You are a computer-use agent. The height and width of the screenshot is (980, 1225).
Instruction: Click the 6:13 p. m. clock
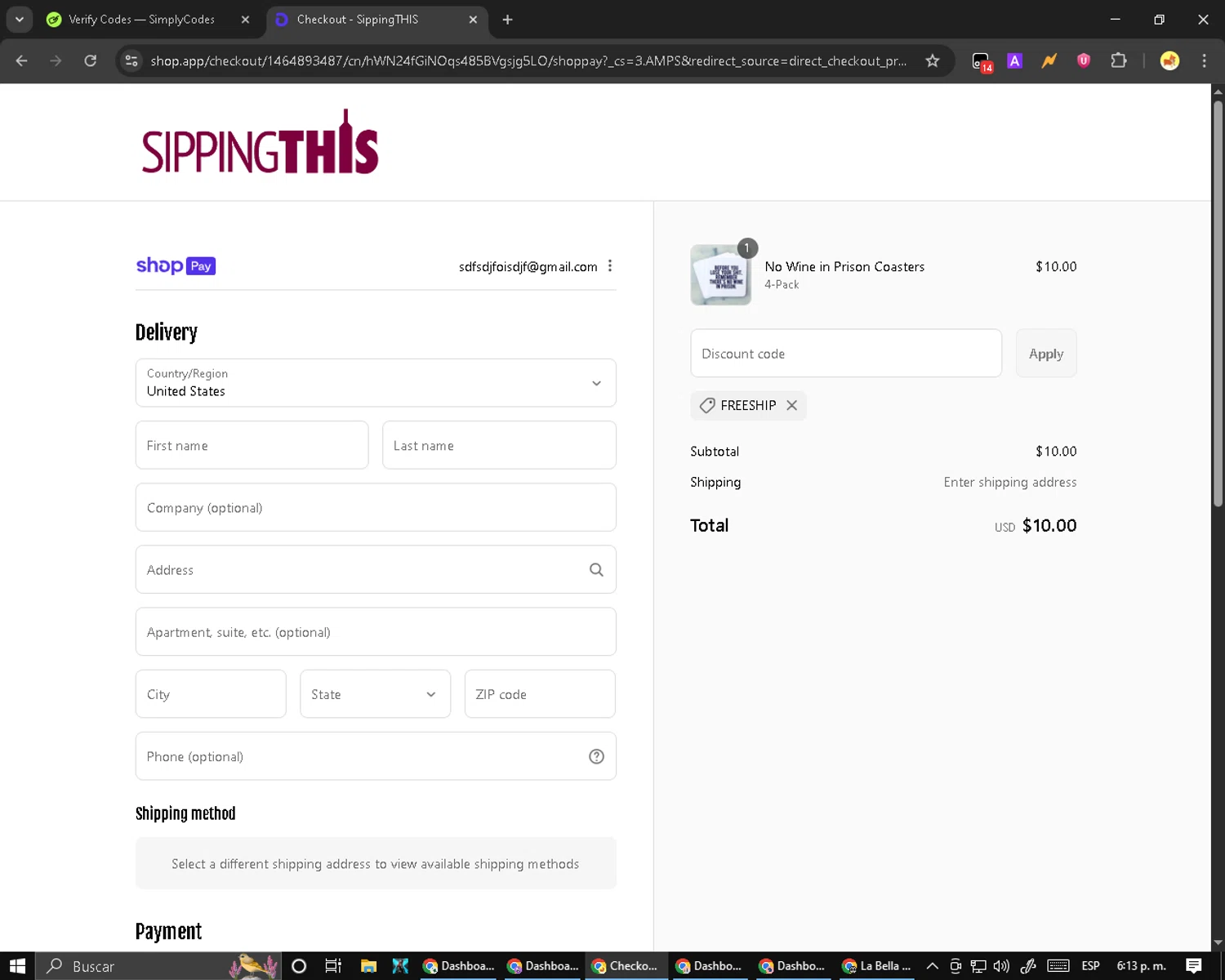[x=1142, y=966]
